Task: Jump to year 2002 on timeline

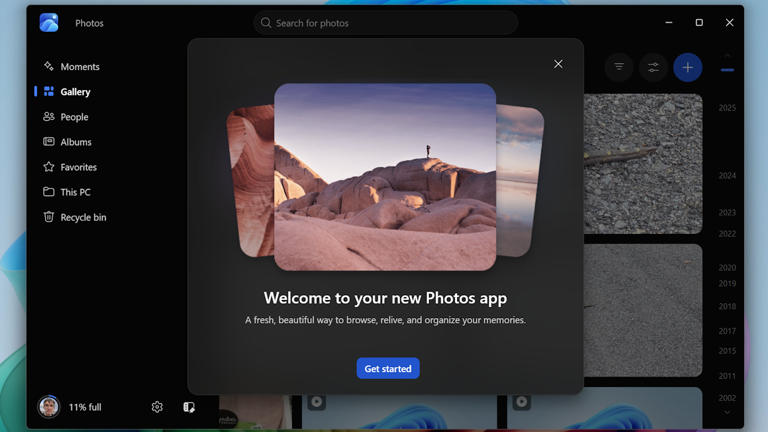Action: (727, 398)
